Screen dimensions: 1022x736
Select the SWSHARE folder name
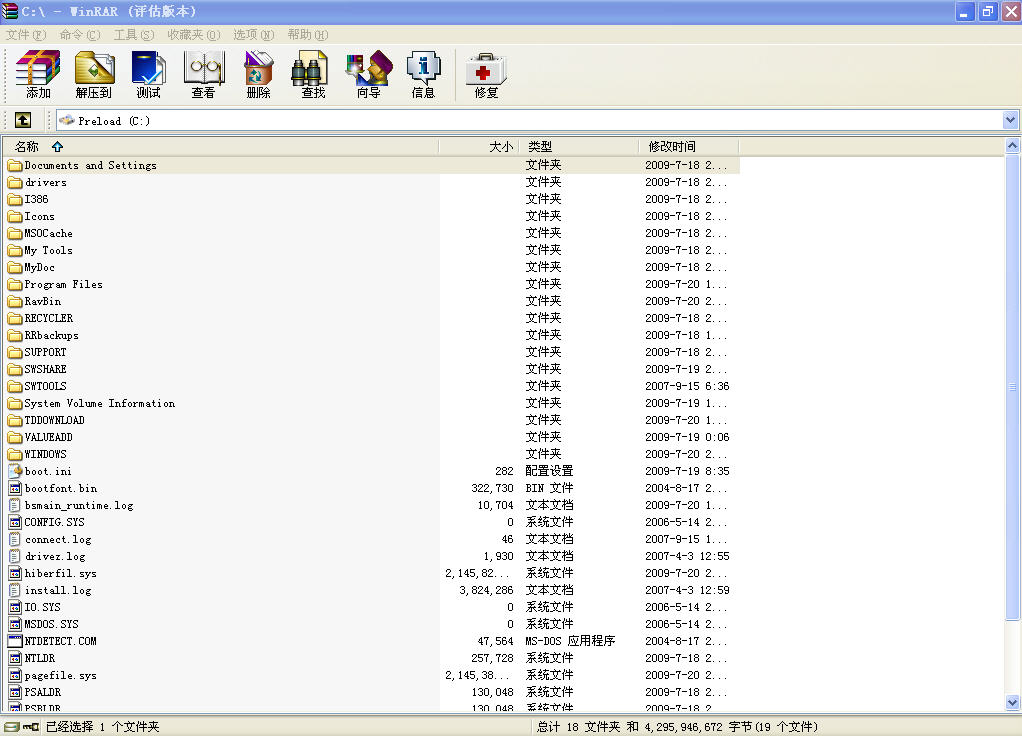tap(46, 369)
